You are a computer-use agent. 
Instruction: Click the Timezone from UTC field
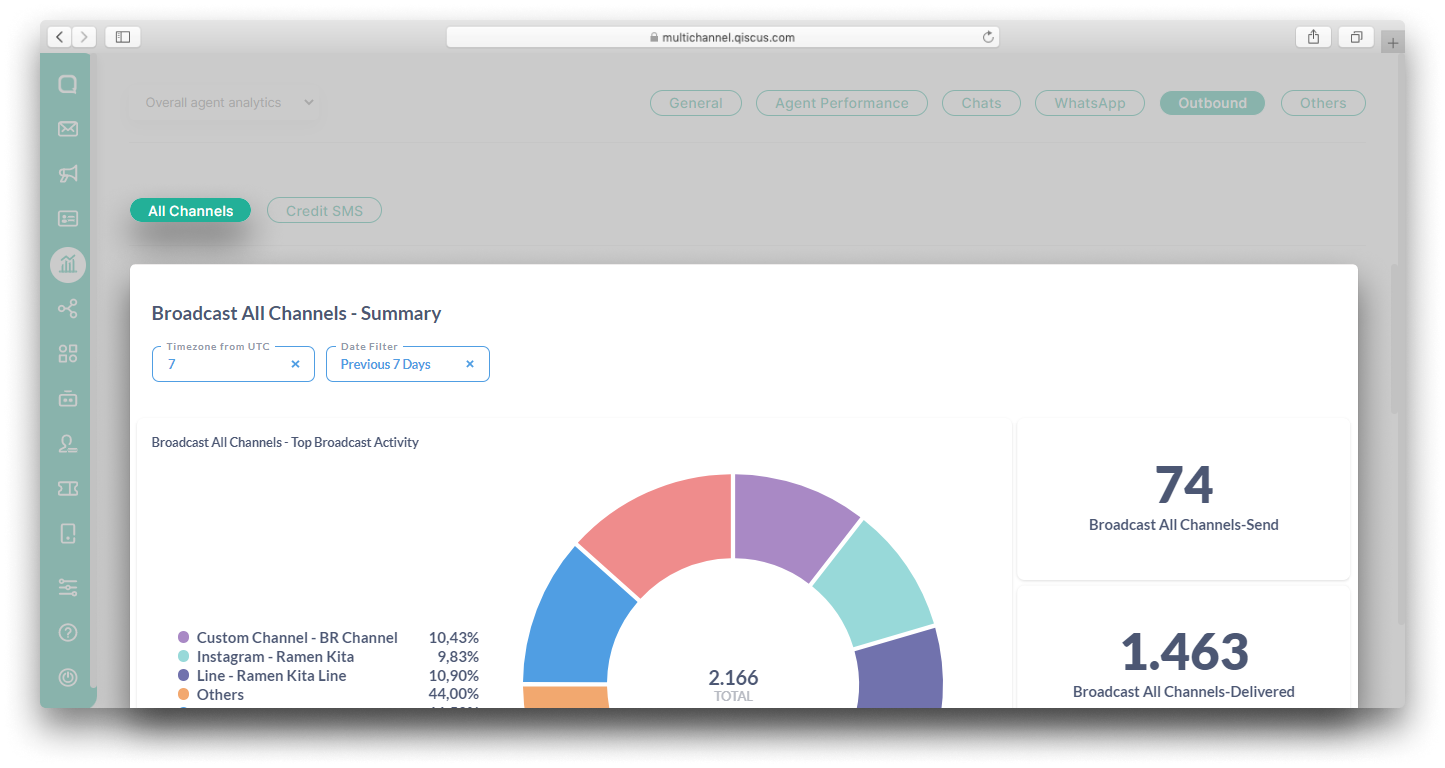tap(233, 364)
